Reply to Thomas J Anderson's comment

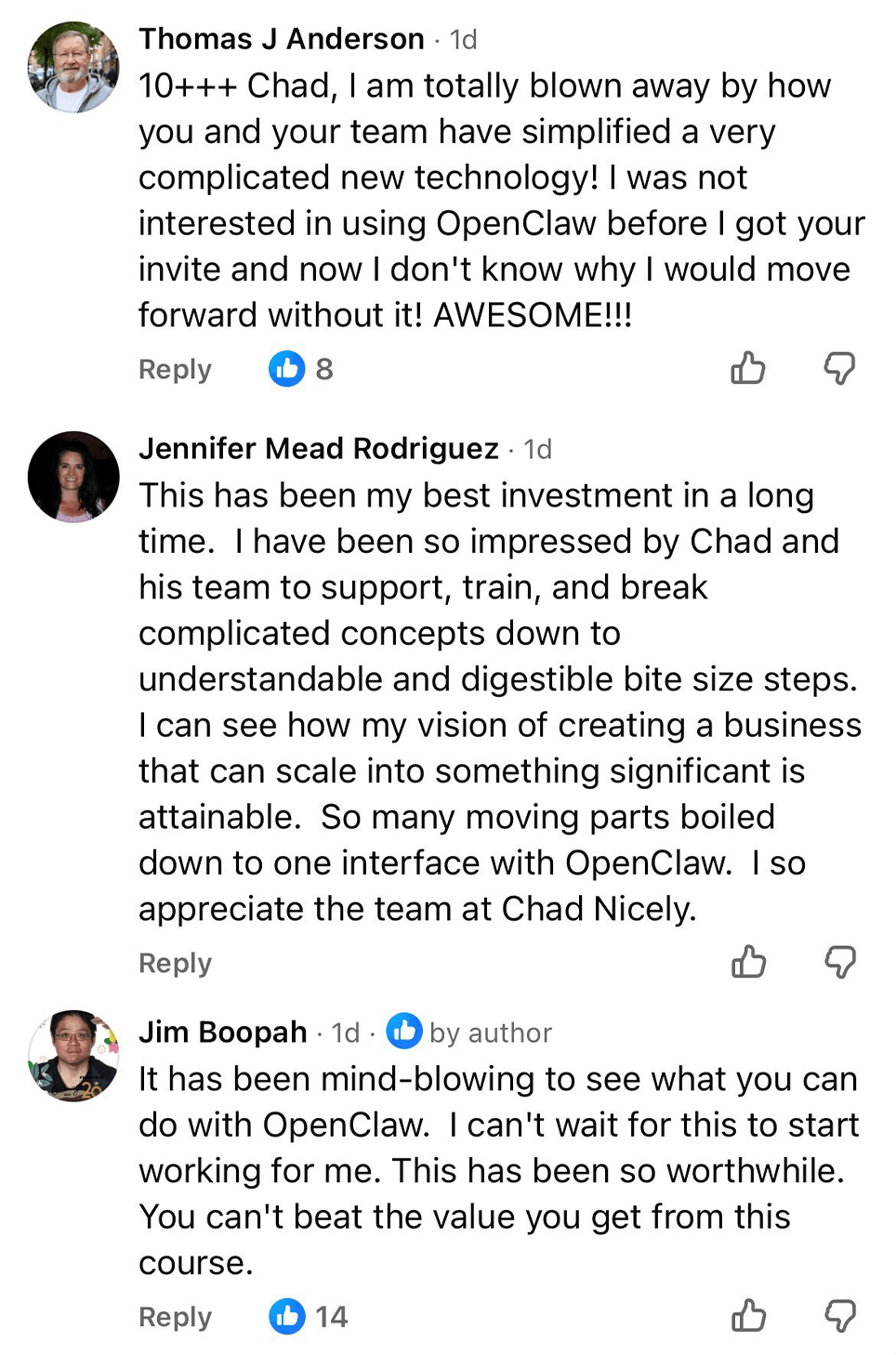[x=175, y=369]
